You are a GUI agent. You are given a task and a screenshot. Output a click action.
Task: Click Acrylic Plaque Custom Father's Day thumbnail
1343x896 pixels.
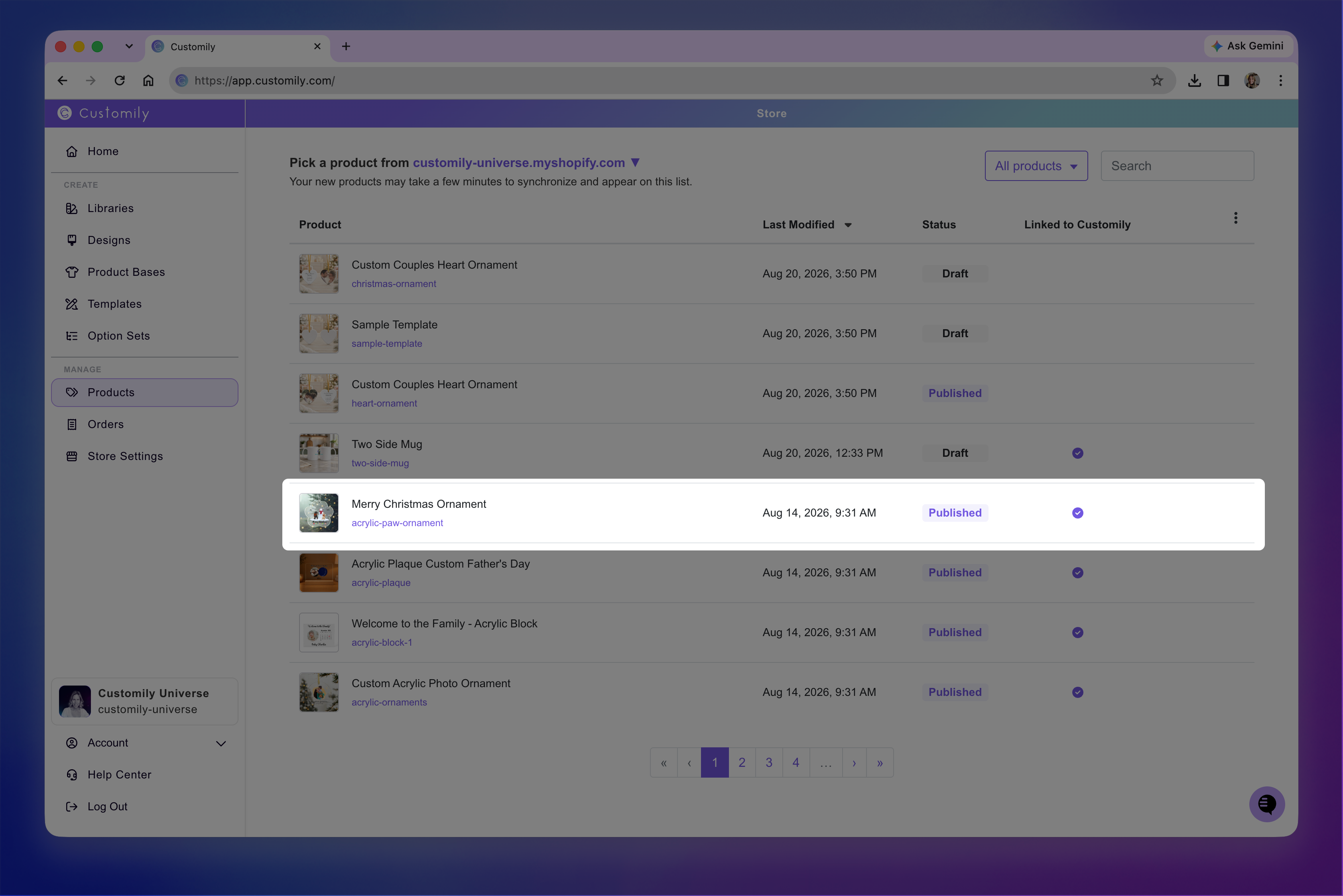(x=319, y=573)
